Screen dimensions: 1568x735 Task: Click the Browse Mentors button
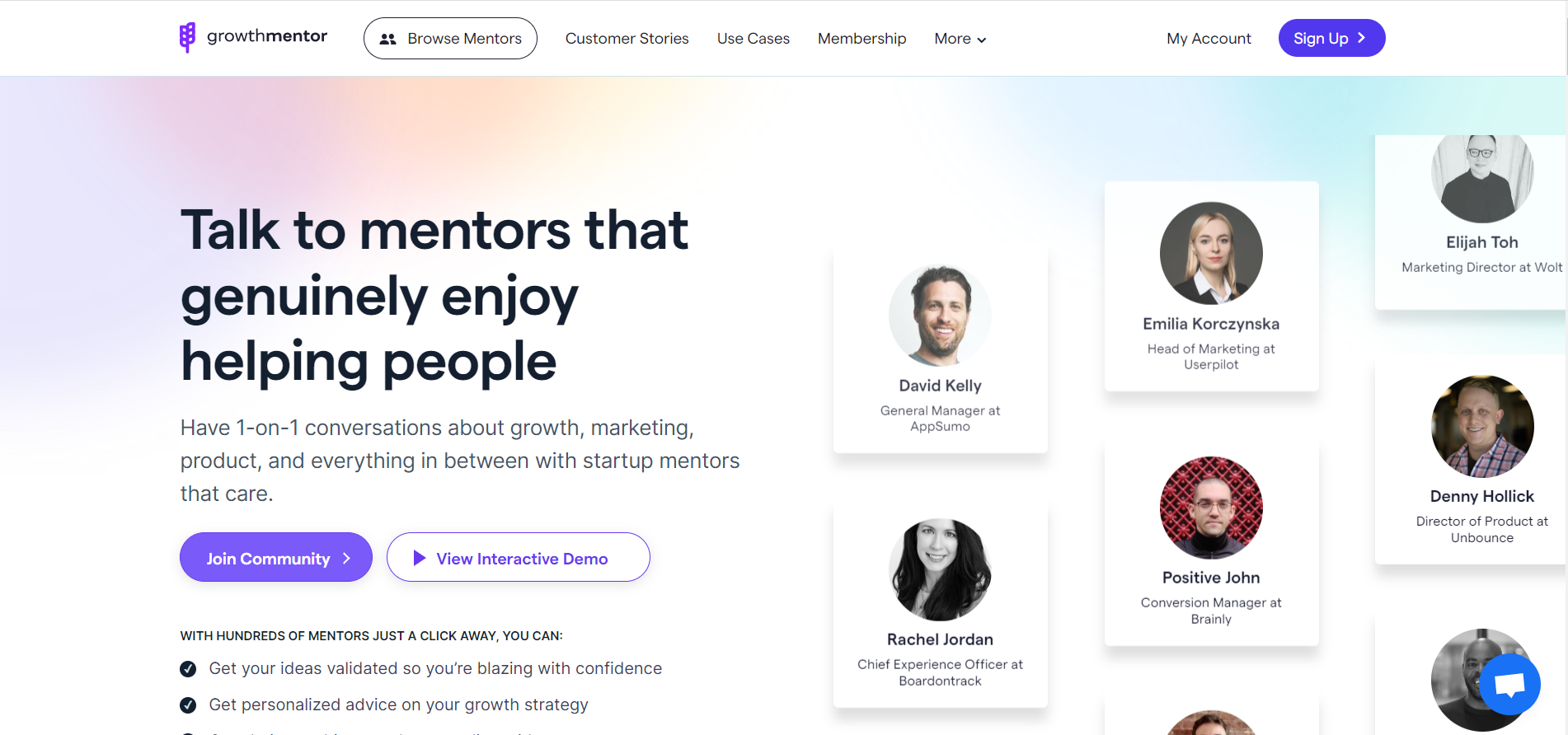pos(450,38)
